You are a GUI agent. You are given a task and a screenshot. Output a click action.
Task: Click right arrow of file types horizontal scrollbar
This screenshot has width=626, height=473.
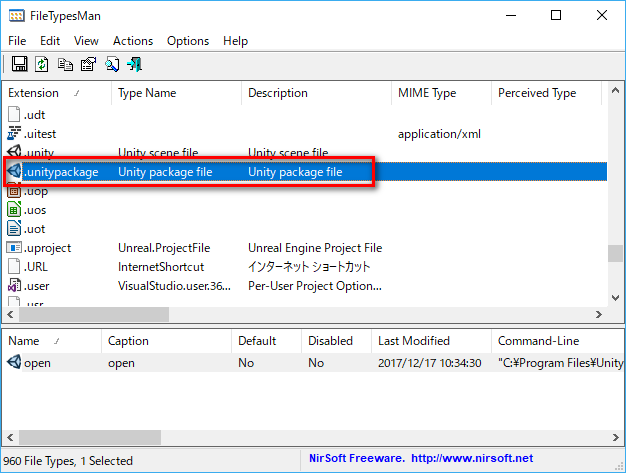tap(599, 315)
